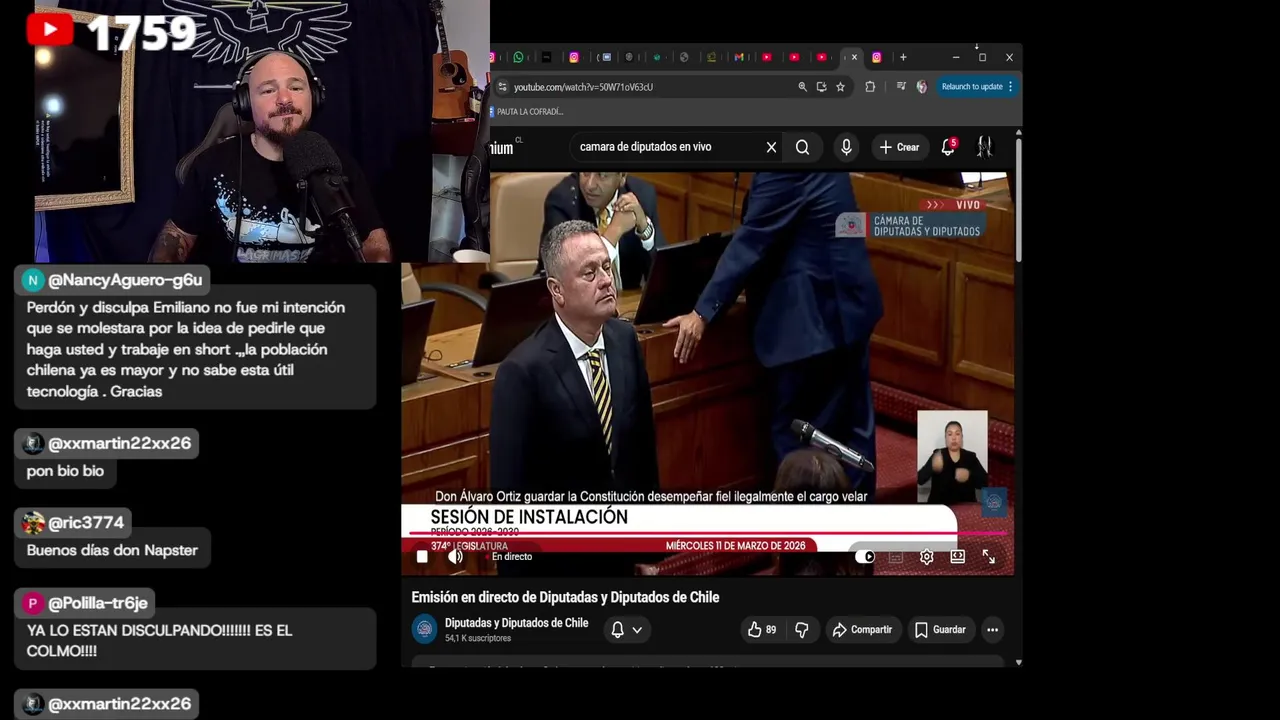Share the video via Compartir
Viewport: 1280px width, 720px height.
[862, 630]
